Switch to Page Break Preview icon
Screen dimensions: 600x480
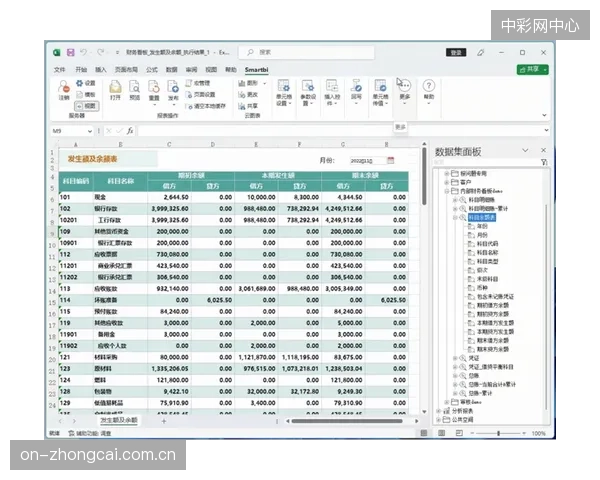[459, 433]
